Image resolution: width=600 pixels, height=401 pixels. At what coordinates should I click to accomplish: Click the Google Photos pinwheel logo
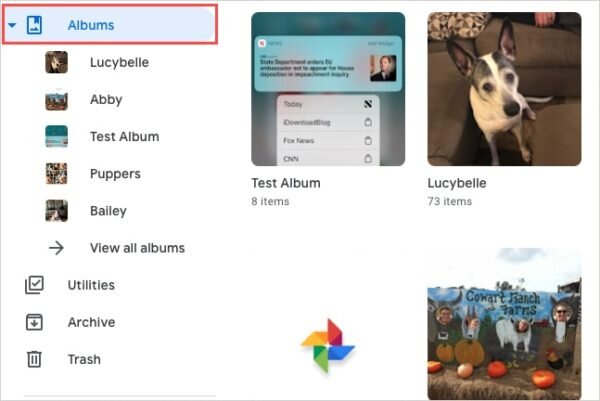(x=328, y=346)
